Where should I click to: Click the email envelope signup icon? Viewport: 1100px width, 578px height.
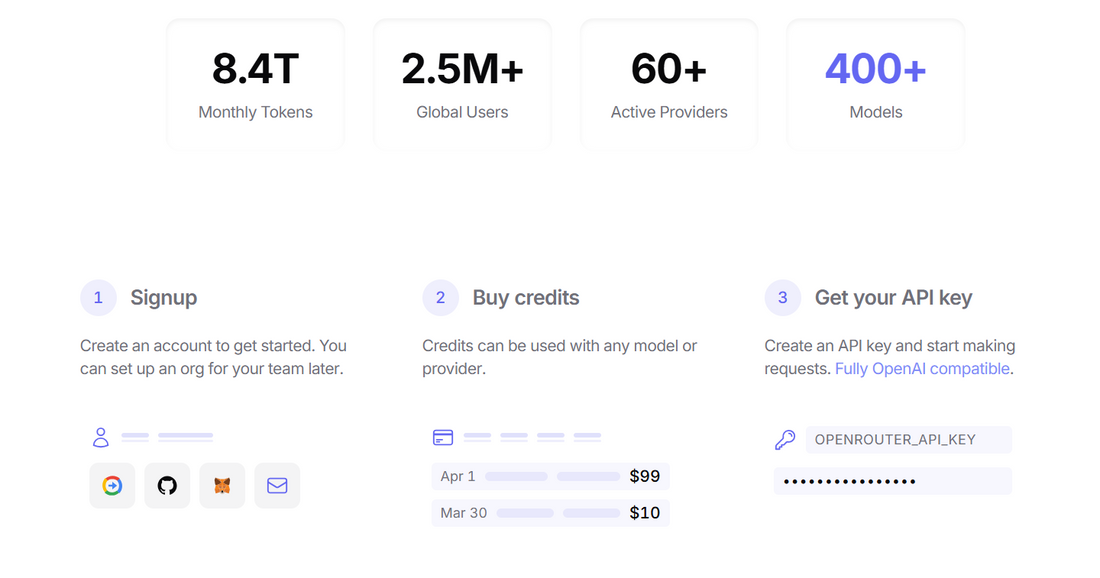tap(277, 486)
